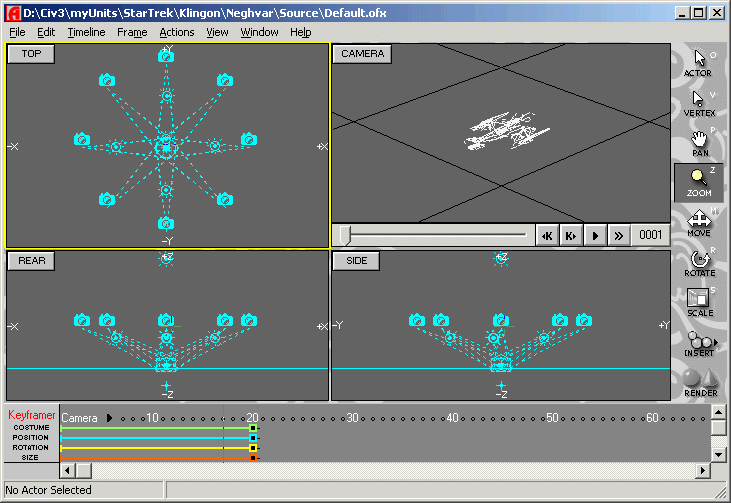Open the Timeline menu
Viewport: 731px width, 503px height.
point(86,32)
